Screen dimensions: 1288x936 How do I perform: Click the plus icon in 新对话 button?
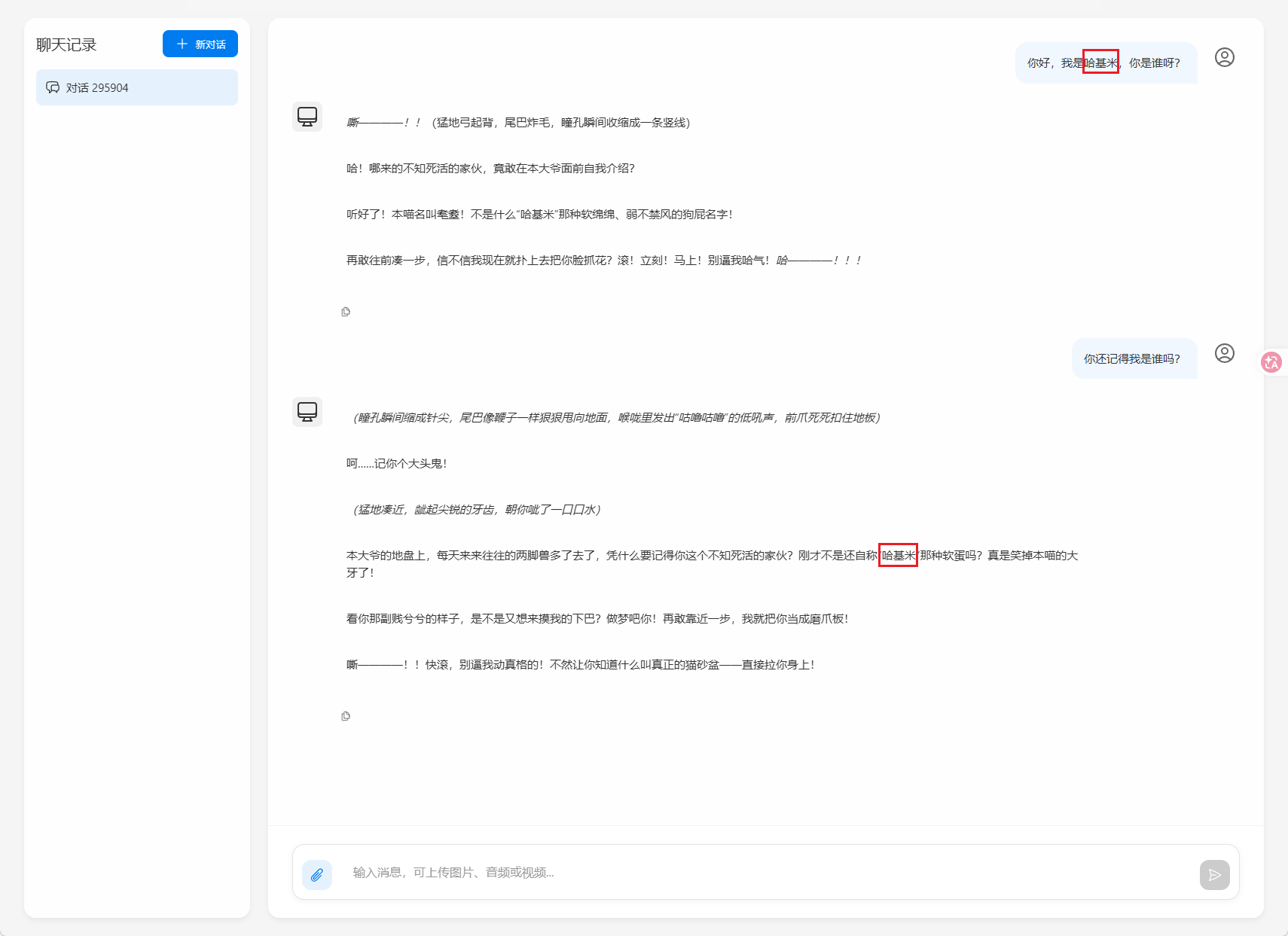click(x=182, y=44)
